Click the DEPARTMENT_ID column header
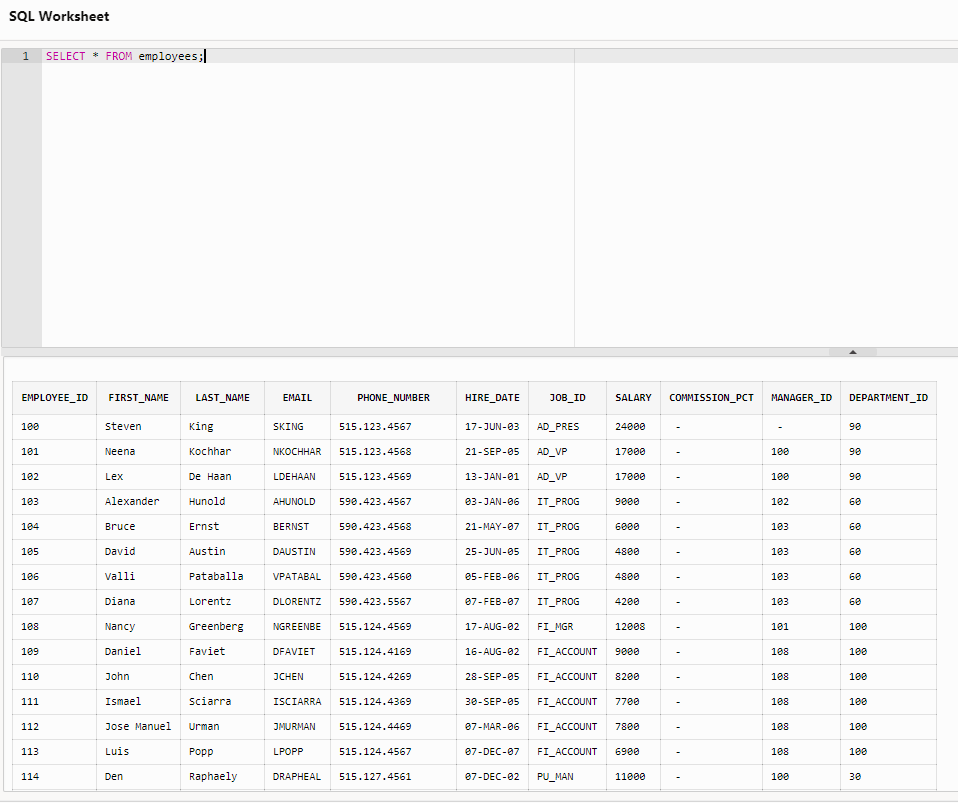The height and width of the screenshot is (803, 958). coord(888,398)
